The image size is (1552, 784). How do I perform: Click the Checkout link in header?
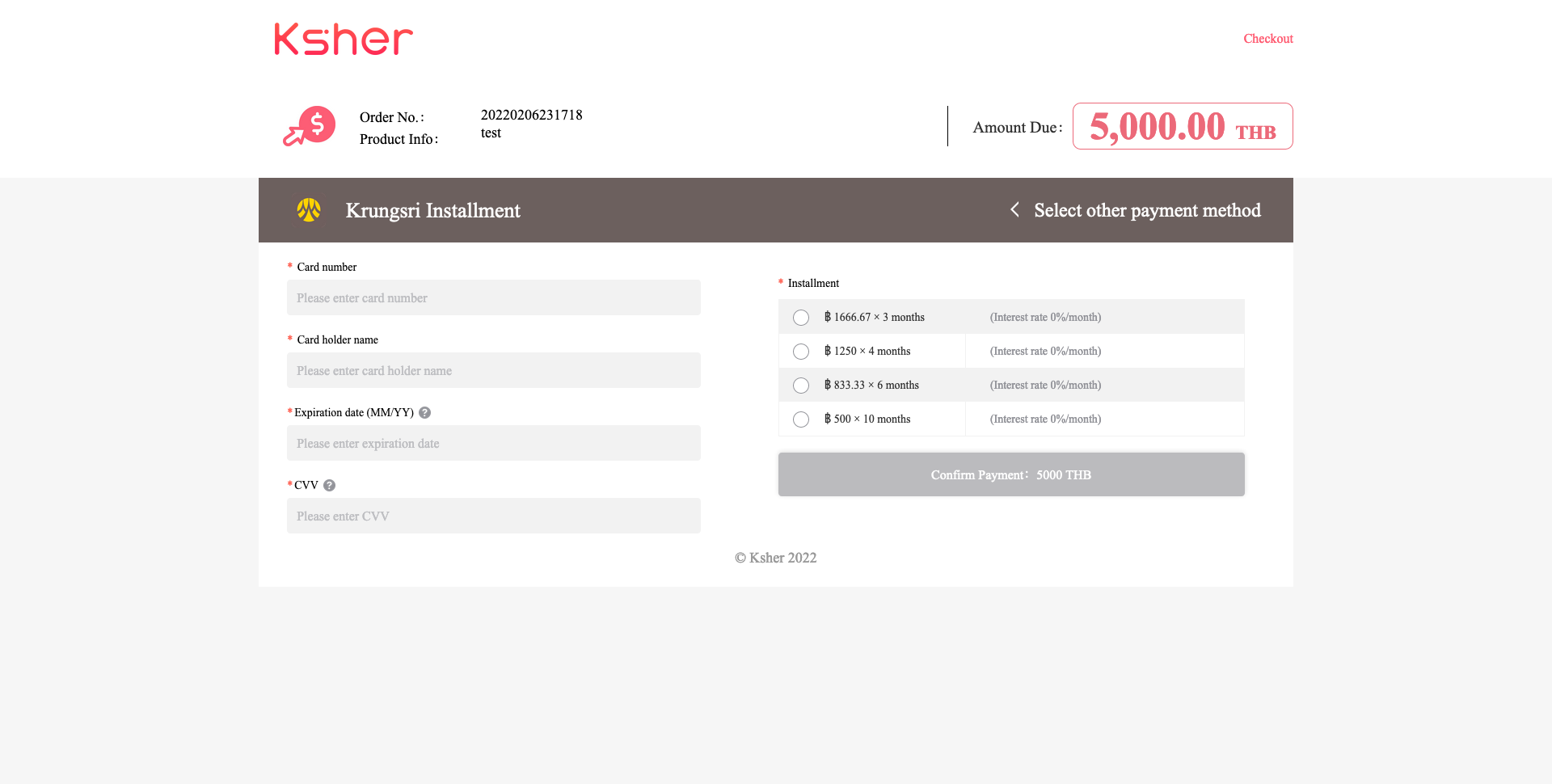pos(1267,39)
